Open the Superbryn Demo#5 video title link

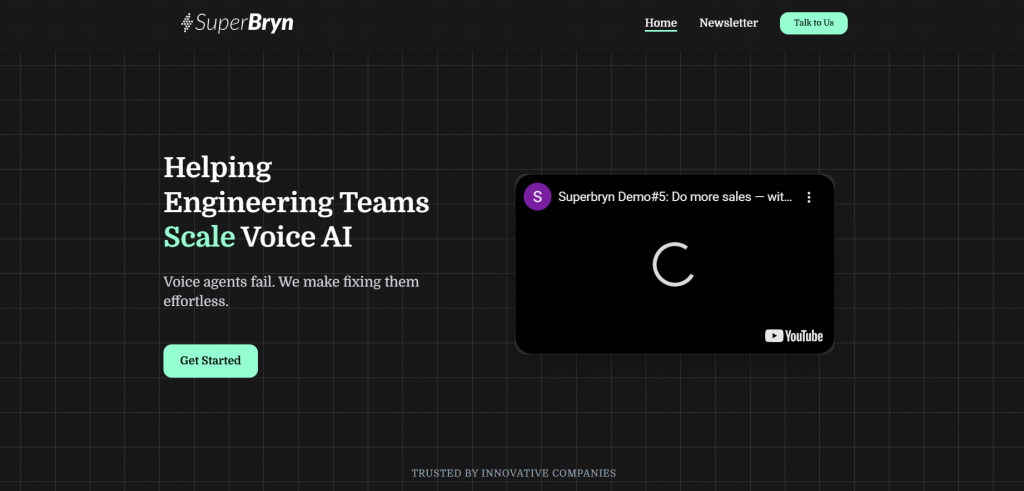pos(674,197)
